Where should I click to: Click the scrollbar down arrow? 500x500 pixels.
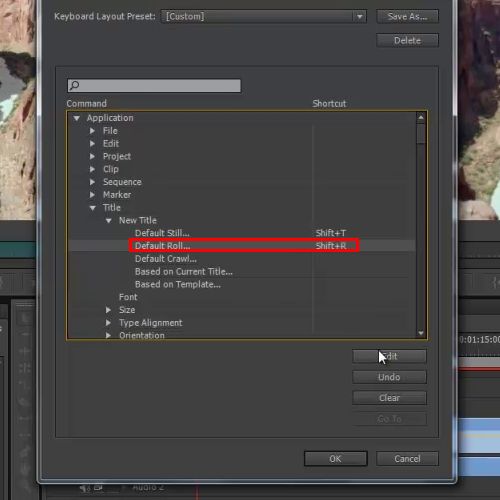(x=421, y=333)
